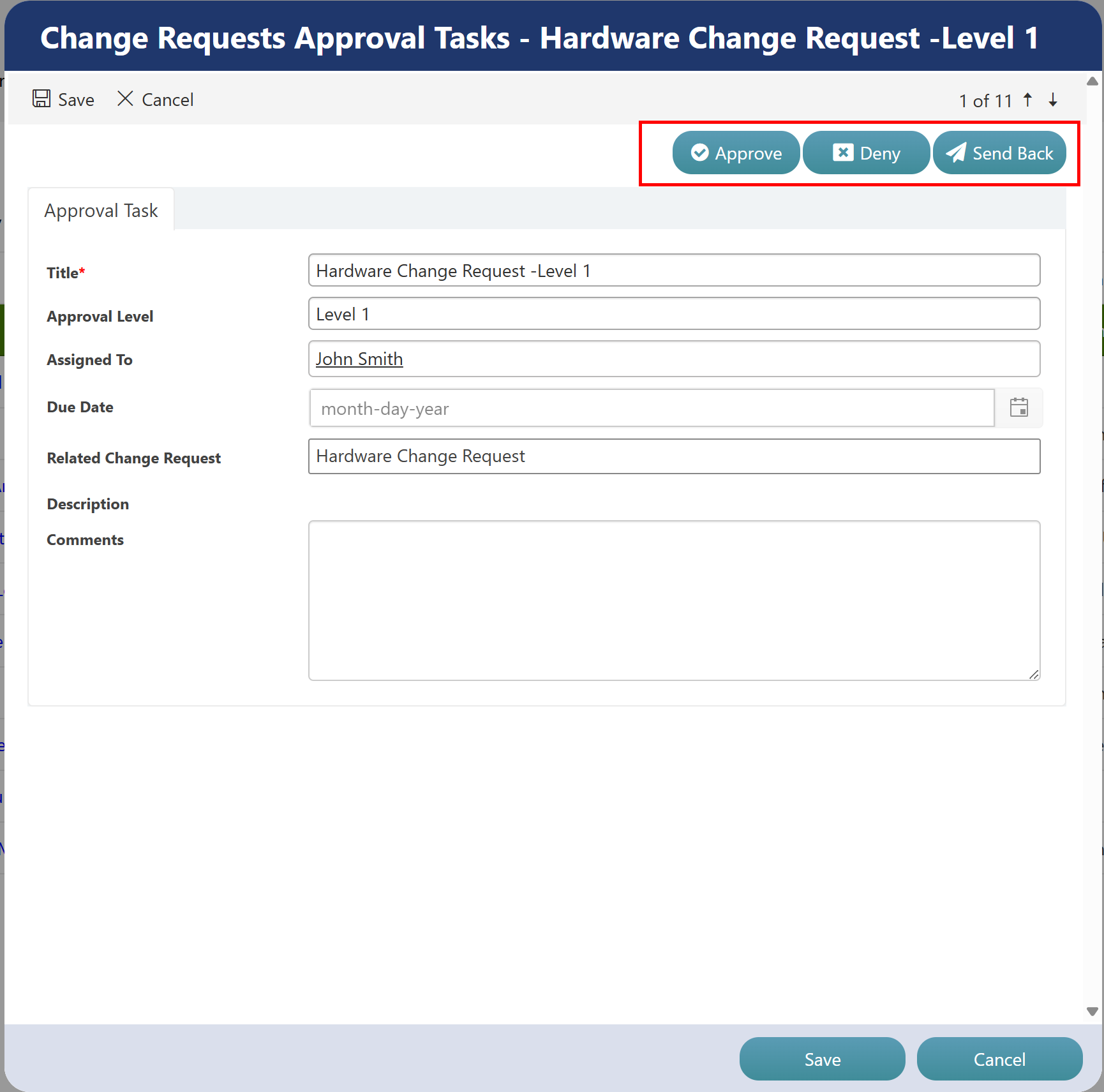Screen dimensions: 1104x1092
Task: Send Back the change request
Action: [x=999, y=153]
